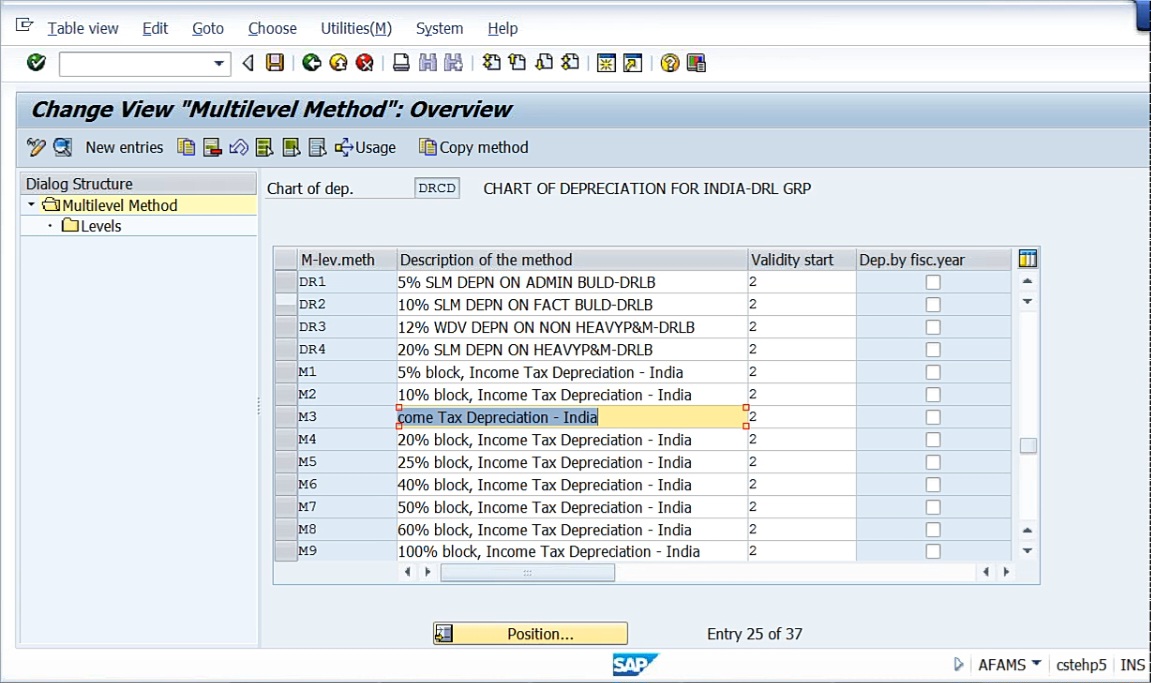Go to First Page icon
This screenshot has height=683, width=1151.
point(491,63)
